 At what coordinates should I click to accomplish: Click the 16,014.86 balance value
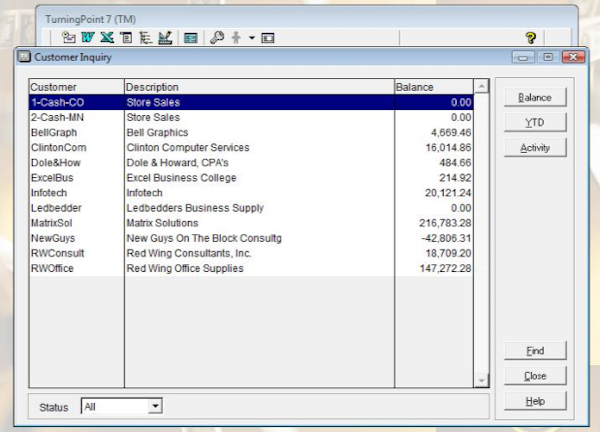448,147
